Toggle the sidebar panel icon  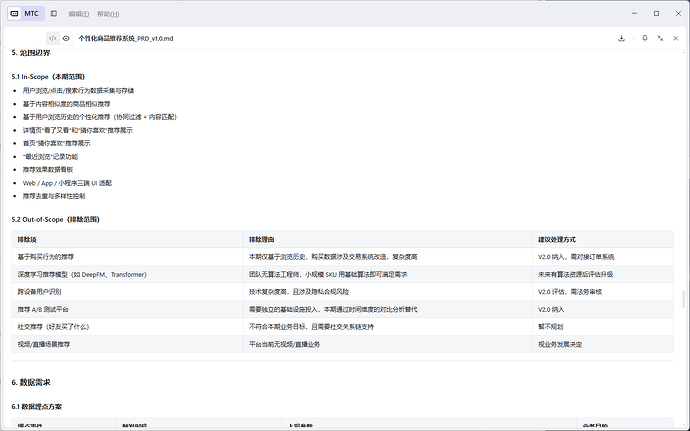click(x=54, y=14)
